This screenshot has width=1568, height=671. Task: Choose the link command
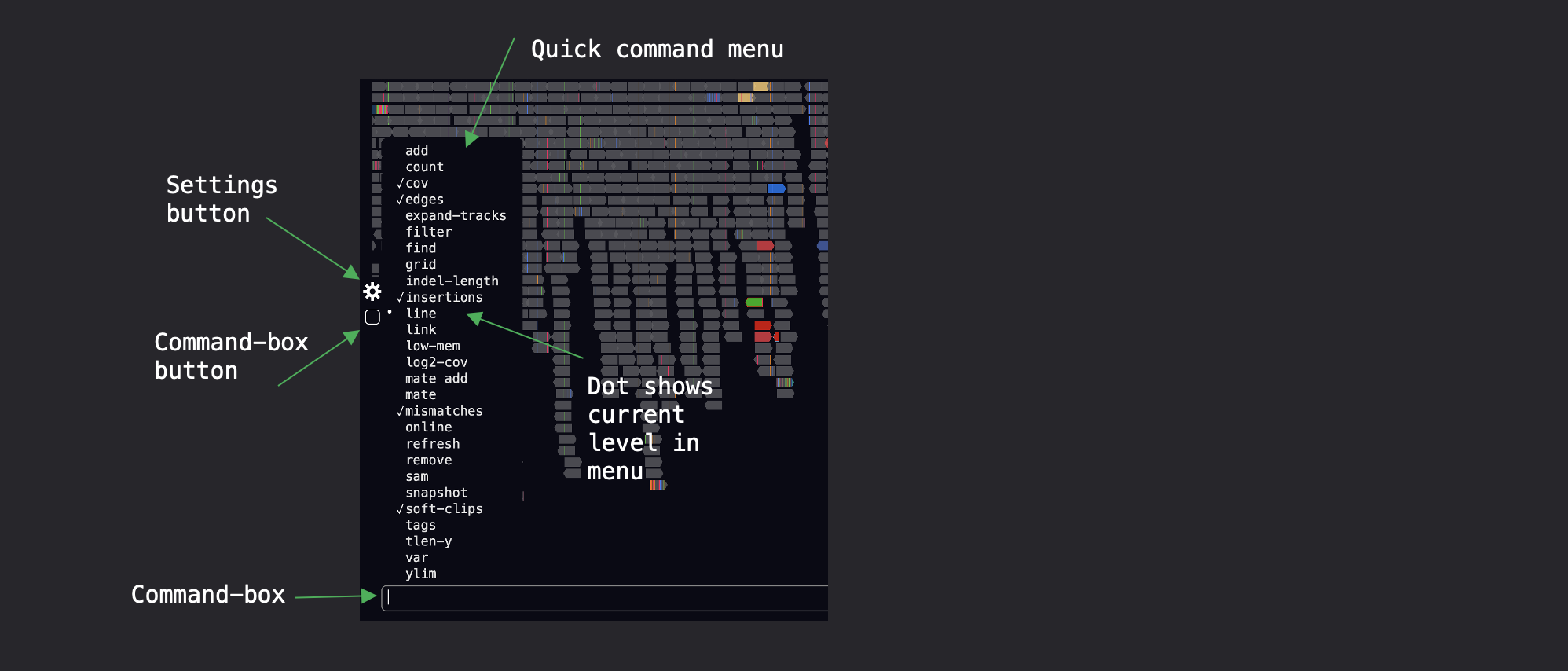point(421,330)
